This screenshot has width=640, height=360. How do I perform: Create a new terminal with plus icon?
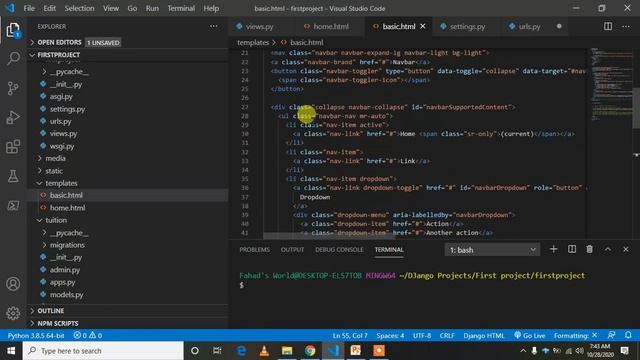tap(553, 249)
